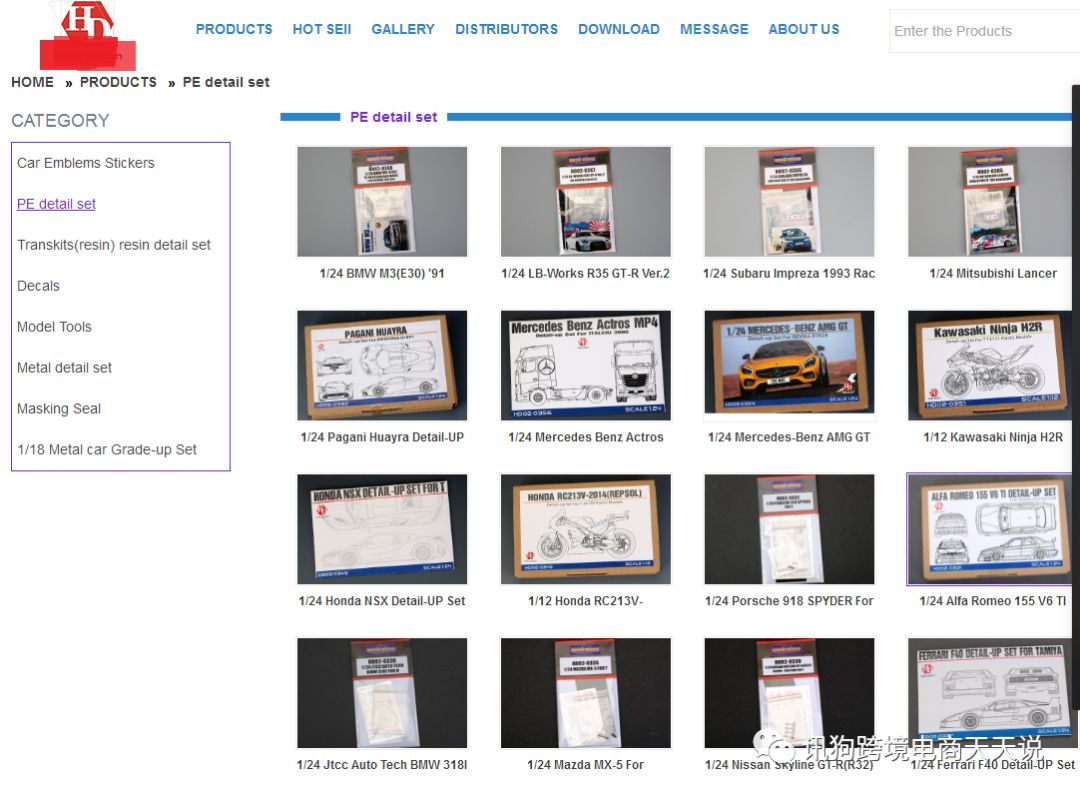The width and height of the screenshot is (1080, 797).
Task: Open the Honda RC213V box image
Action: click(x=585, y=529)
